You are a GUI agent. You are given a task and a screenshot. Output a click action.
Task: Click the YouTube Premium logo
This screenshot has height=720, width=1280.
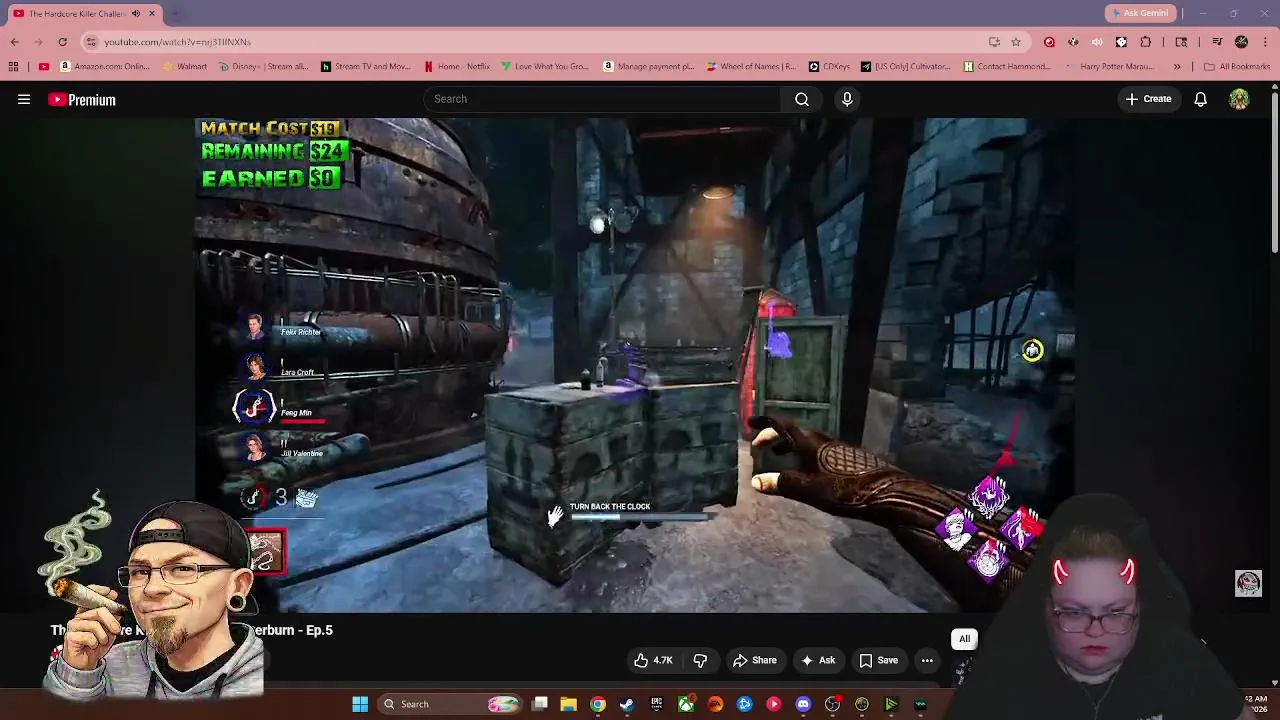point(82,100)
